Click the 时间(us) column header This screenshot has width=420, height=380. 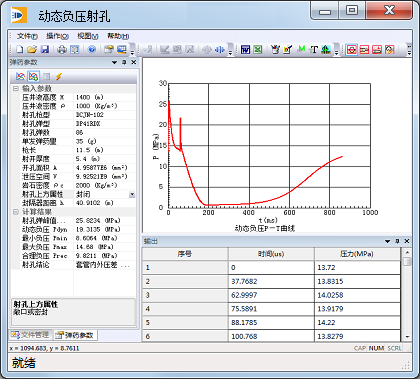[x=271, y=254]
